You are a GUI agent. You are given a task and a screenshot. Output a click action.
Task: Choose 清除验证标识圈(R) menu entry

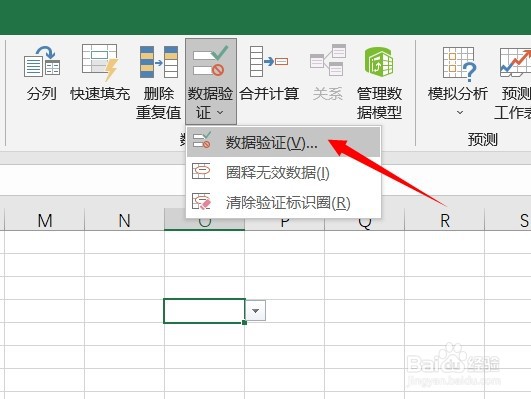(x=284, y=202)
